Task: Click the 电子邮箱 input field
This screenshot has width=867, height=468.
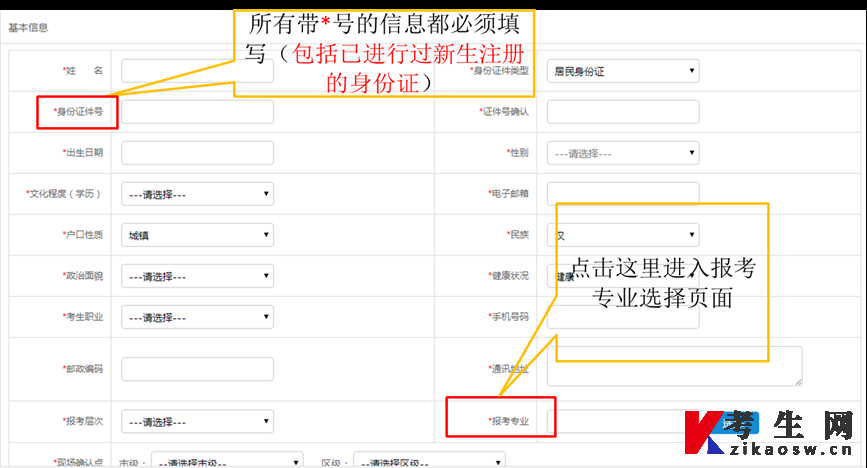Action: coord(623,193)
